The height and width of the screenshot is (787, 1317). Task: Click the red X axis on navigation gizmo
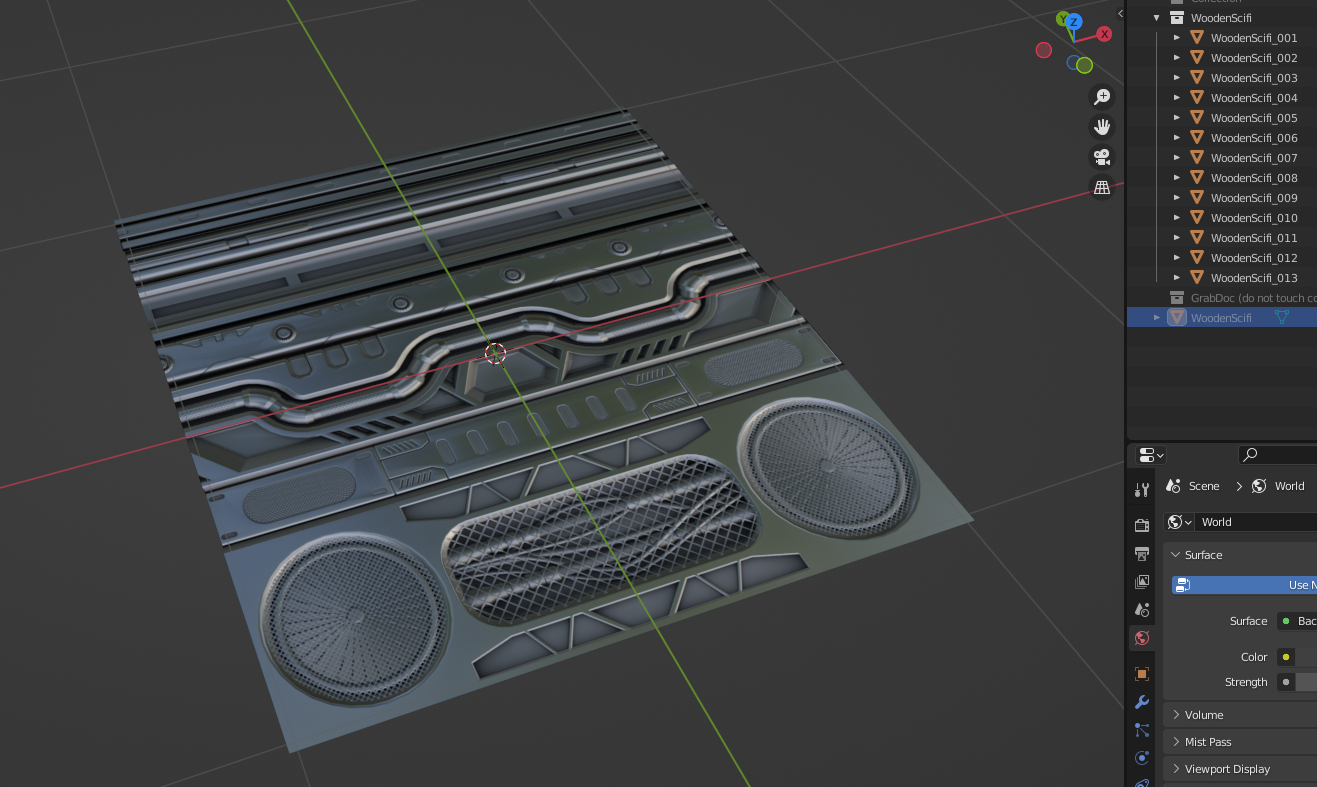(x=1104, y=34)
